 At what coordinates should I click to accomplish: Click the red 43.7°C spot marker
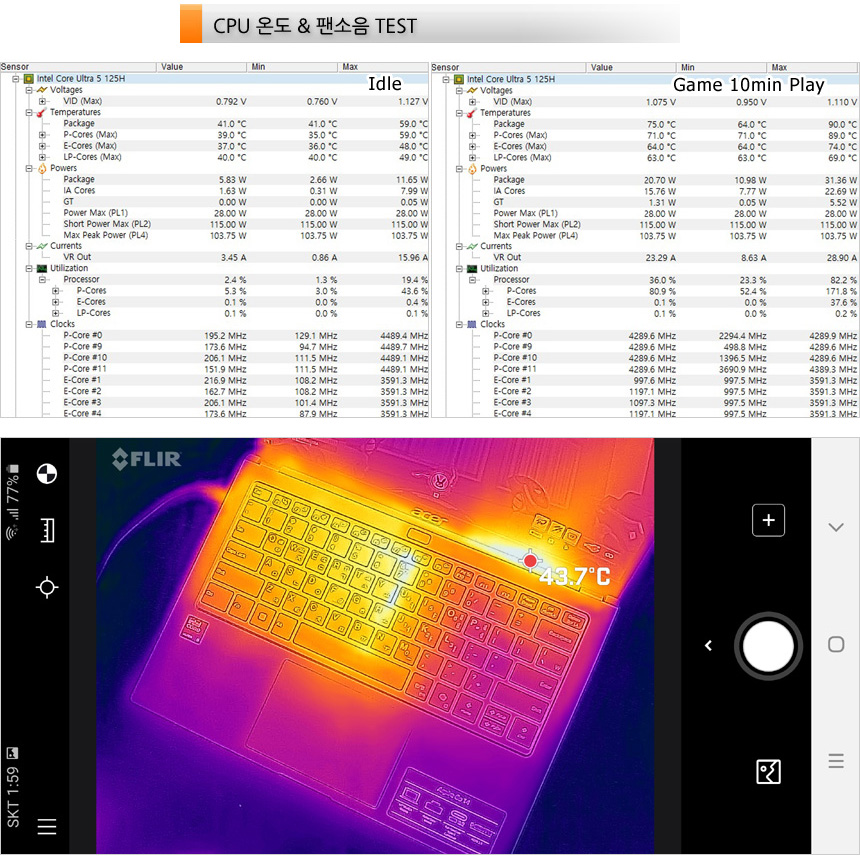(530, 562)
